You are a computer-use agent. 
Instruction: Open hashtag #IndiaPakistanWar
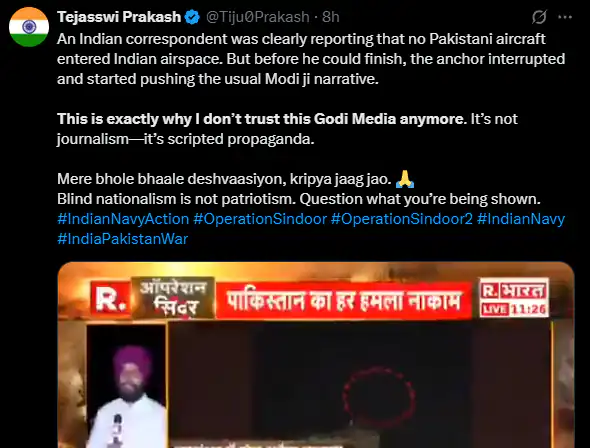pos(123,239)
